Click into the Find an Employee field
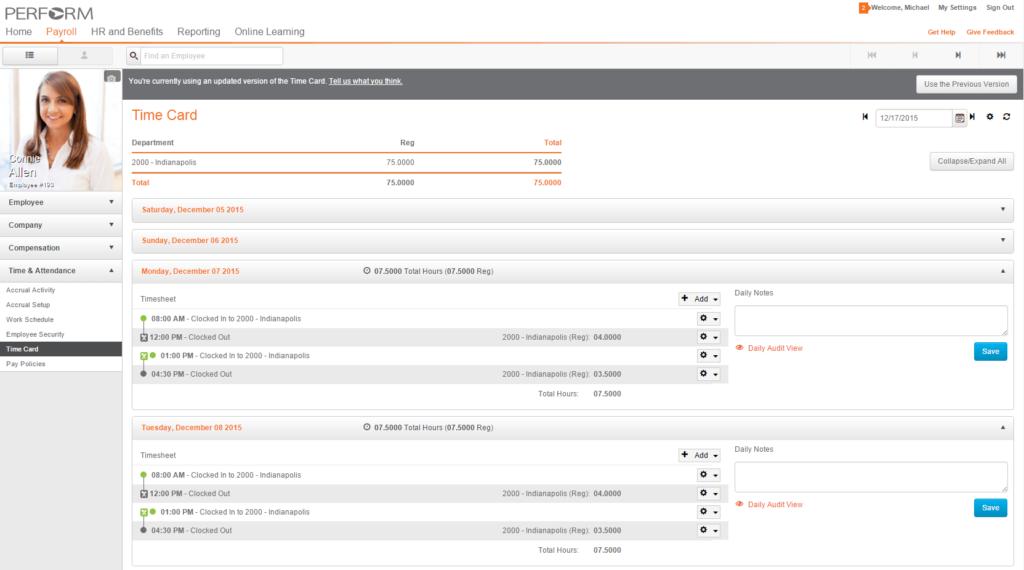Screen dimensions: 1024x570 pyautogui.click(x=210, y=56)
